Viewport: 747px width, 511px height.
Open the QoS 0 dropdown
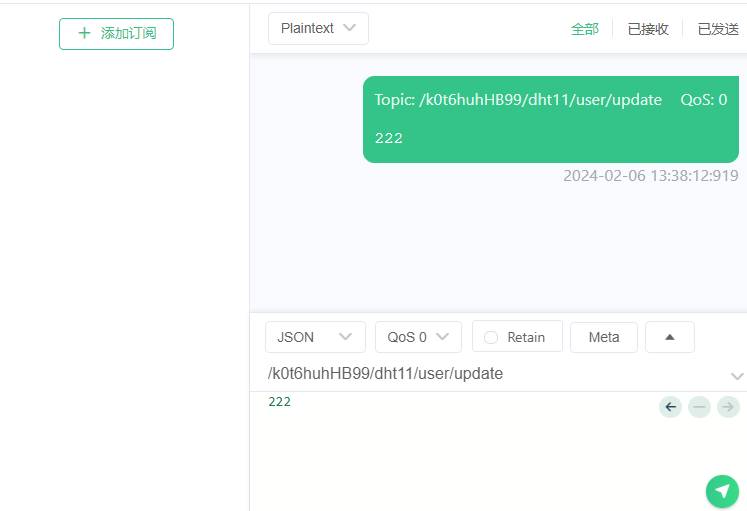pos(418,337)
